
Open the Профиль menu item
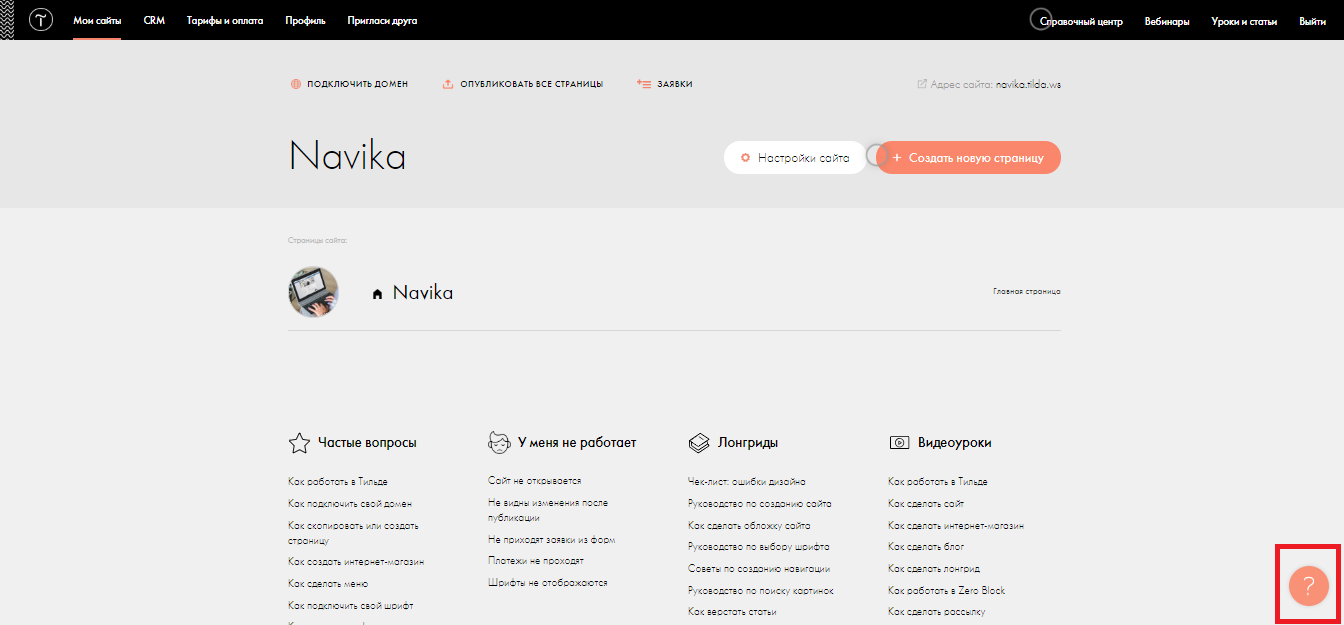click(305, 20)
